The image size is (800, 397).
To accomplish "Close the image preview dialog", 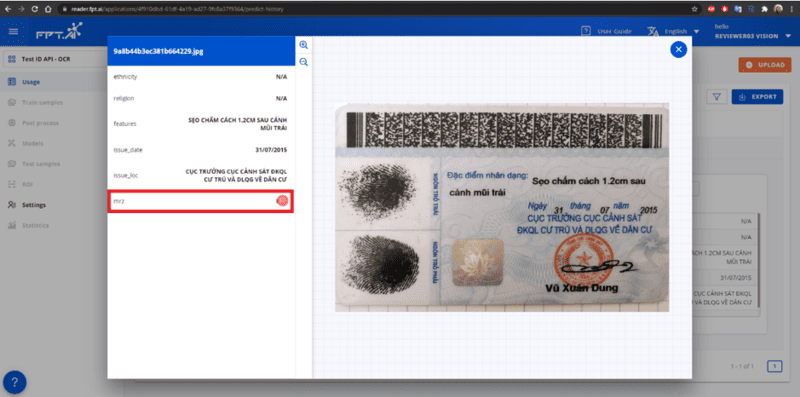I will [x=678, y=49].
